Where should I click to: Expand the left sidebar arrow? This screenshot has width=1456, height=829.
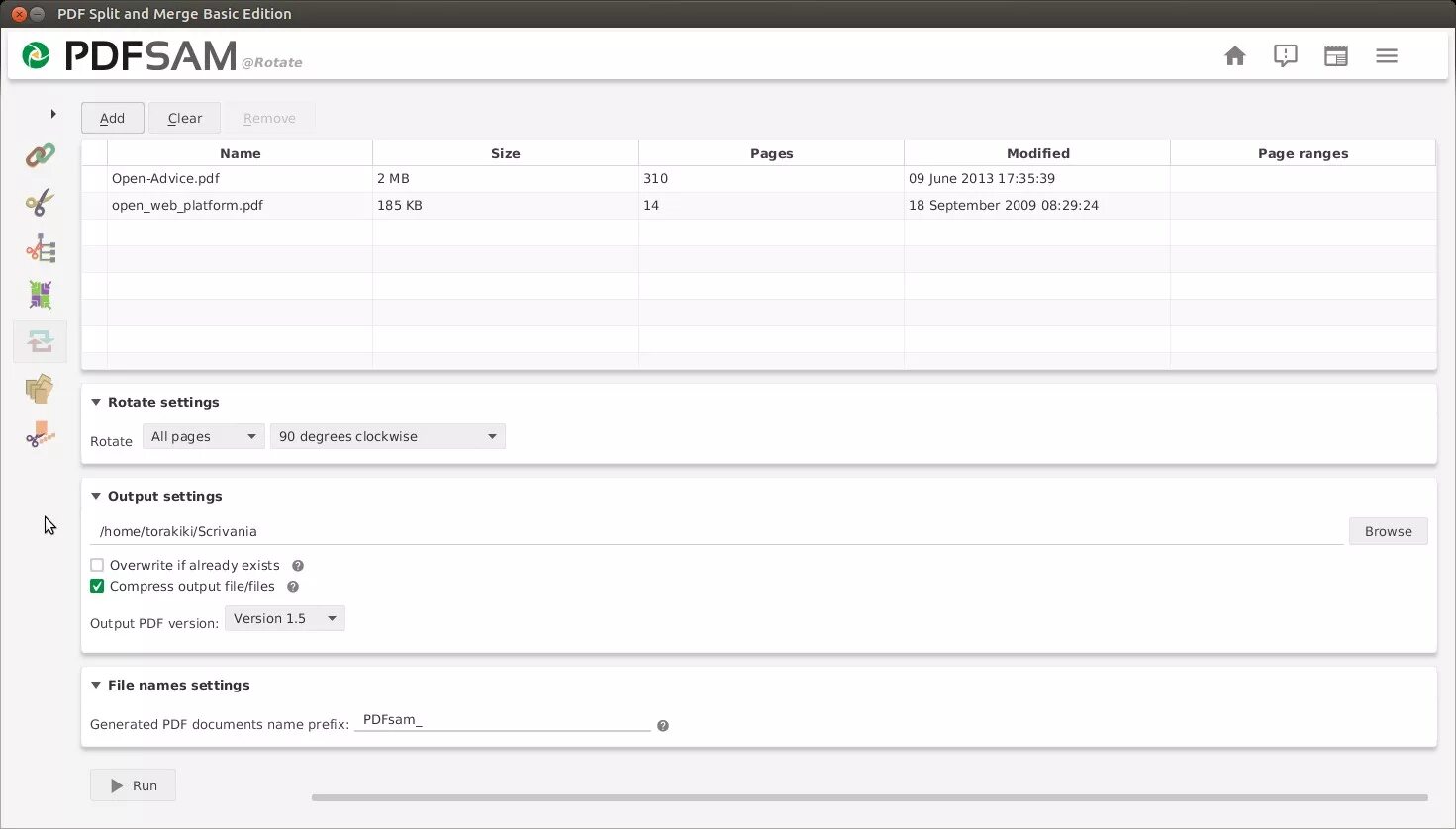click(x=53, y=114)
